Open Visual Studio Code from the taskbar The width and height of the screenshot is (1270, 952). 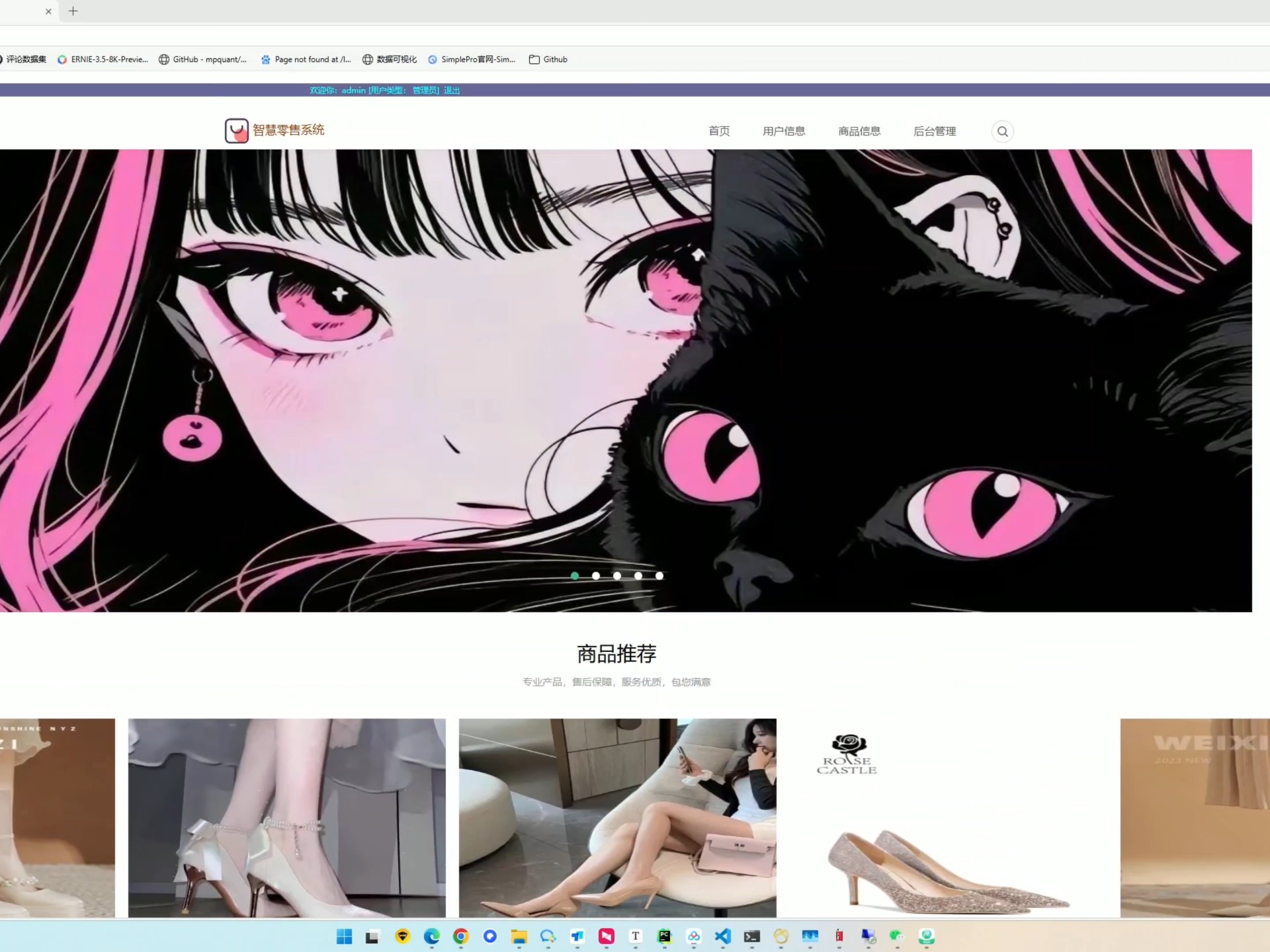click(723, 936)
